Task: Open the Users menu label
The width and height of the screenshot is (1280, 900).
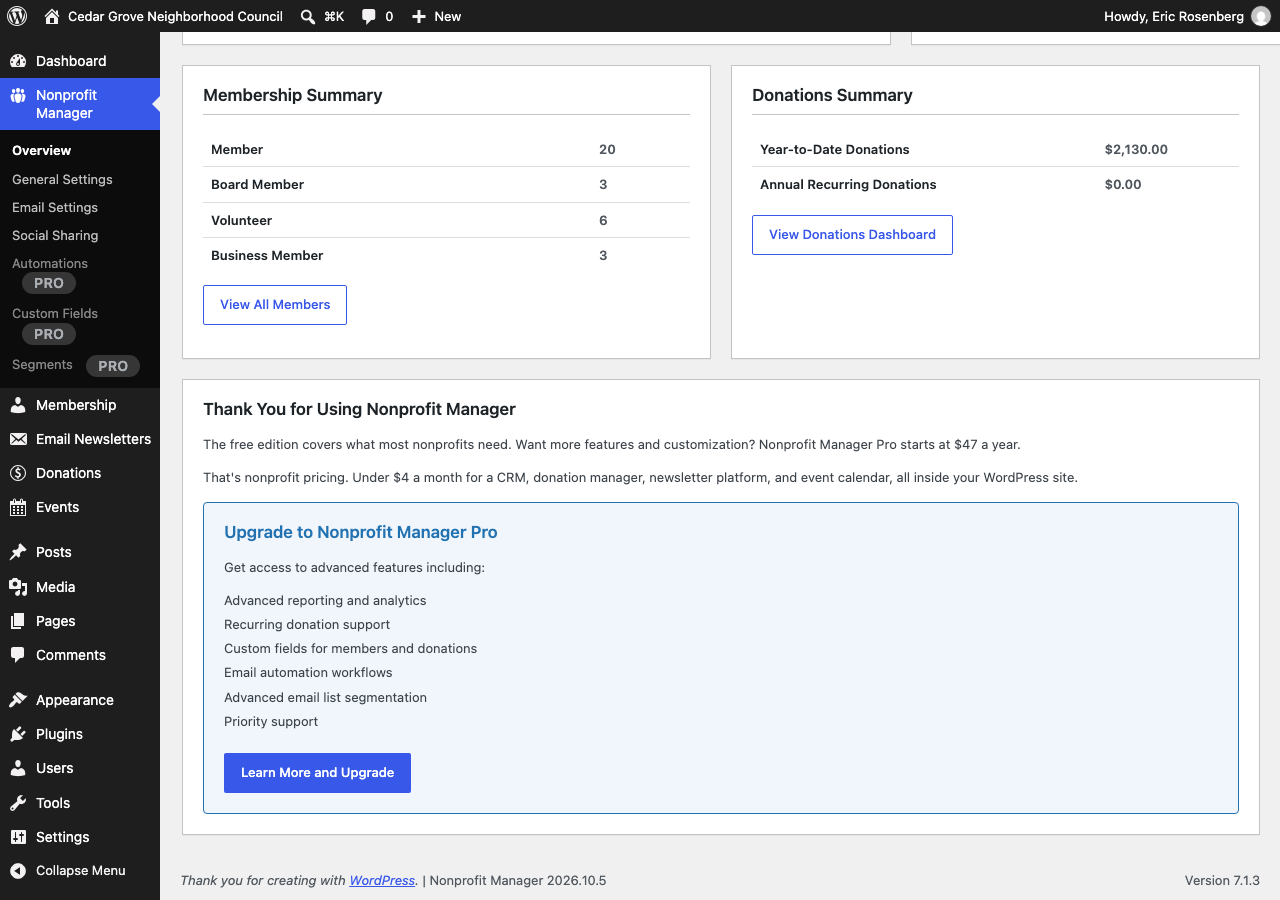Action: click(55, 768)
